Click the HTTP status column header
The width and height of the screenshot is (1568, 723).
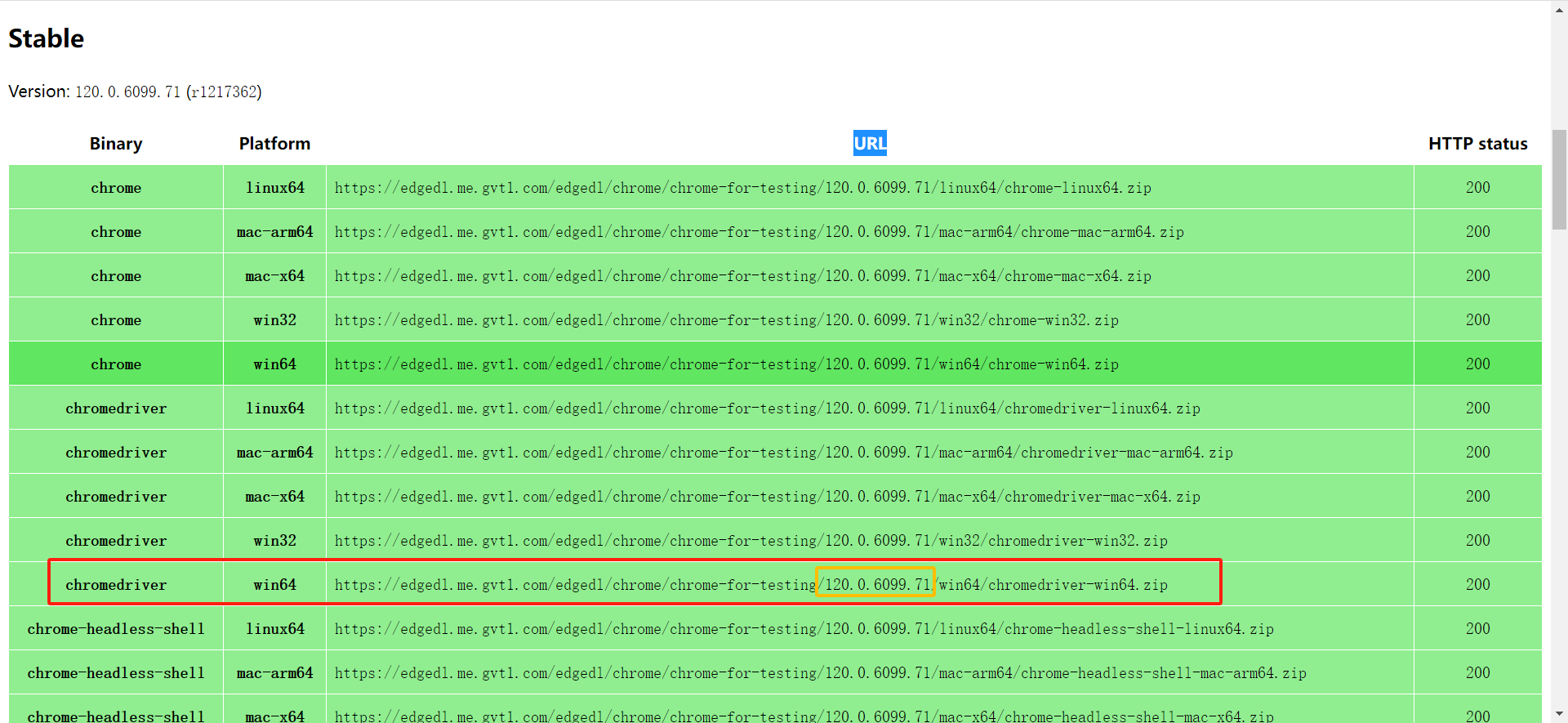[x=1477, y=144]
